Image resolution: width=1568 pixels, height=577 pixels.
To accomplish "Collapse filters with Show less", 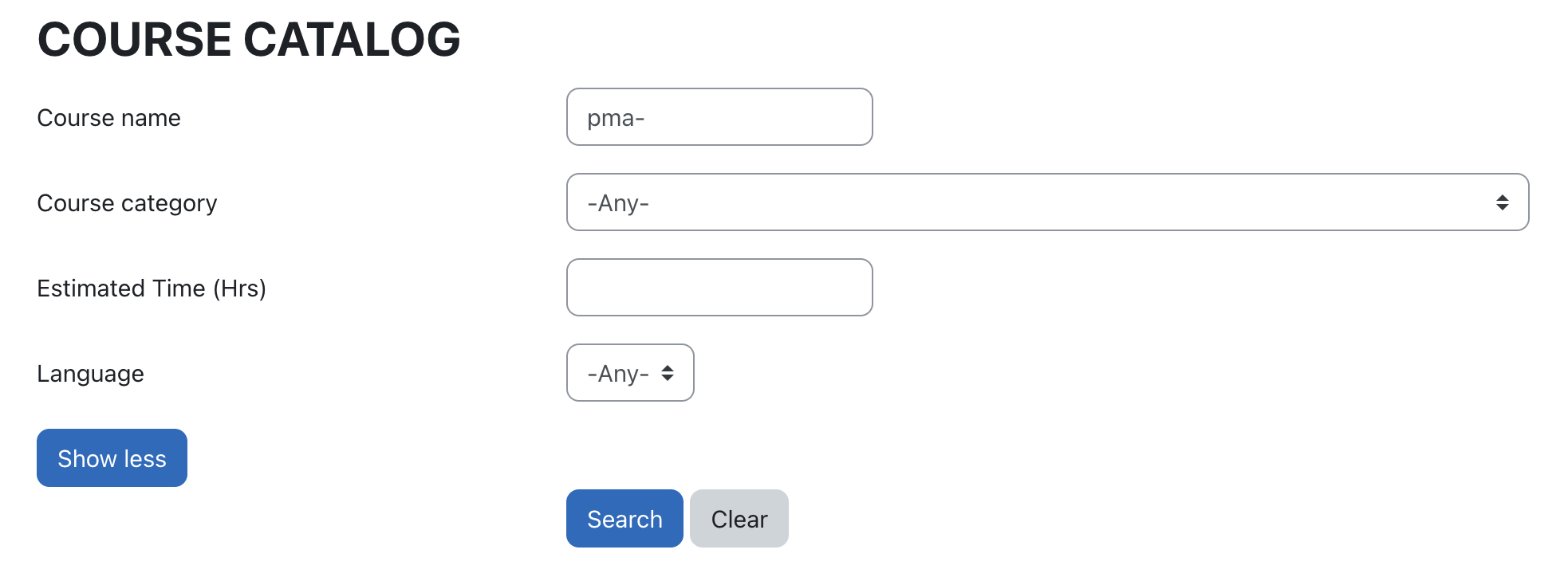I will pyautogui.click(x=112, y=458).
